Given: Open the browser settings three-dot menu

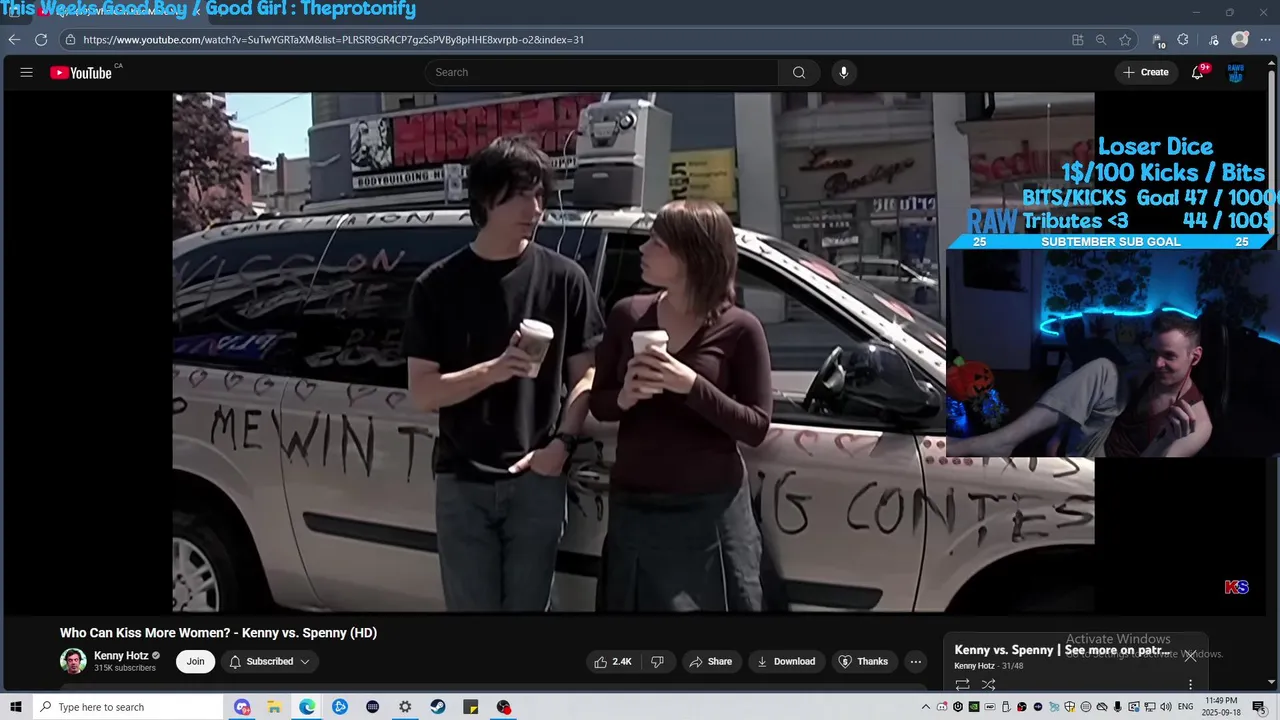Looking at the screenshot, I should [1265, 40].
